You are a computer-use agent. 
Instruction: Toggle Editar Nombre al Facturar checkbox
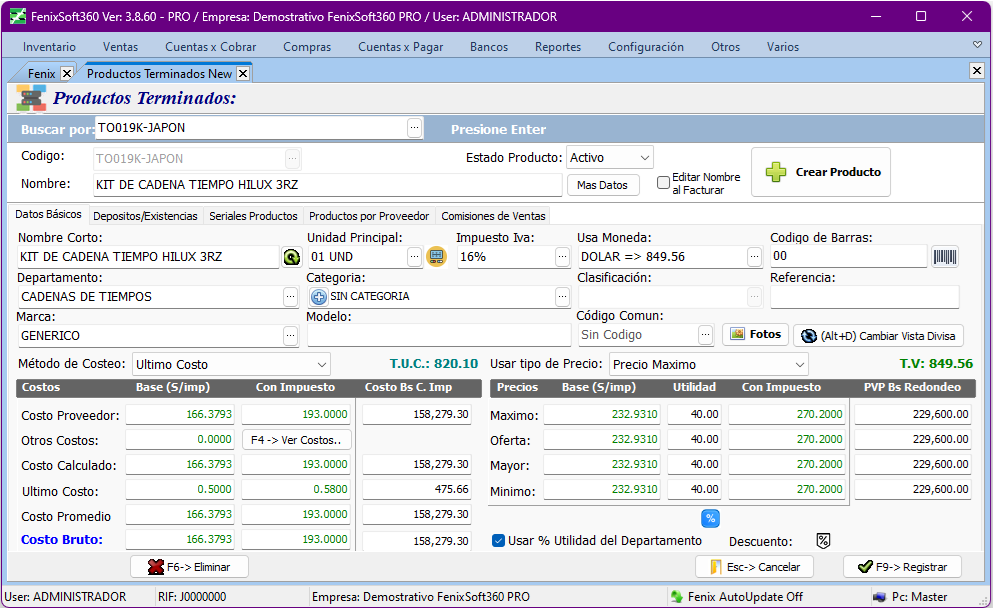pos(663,182)
